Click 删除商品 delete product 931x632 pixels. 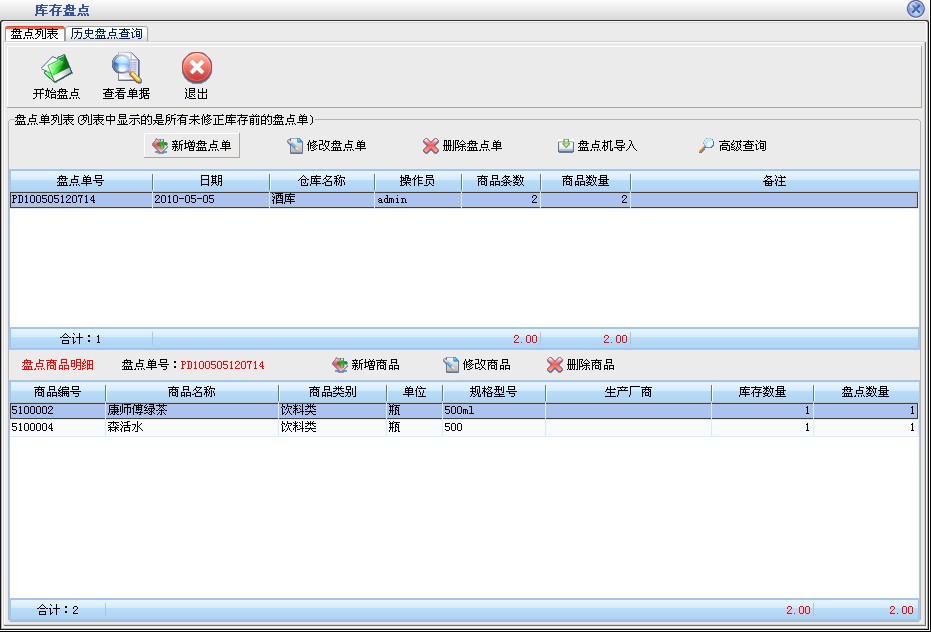tap(580, 365)
